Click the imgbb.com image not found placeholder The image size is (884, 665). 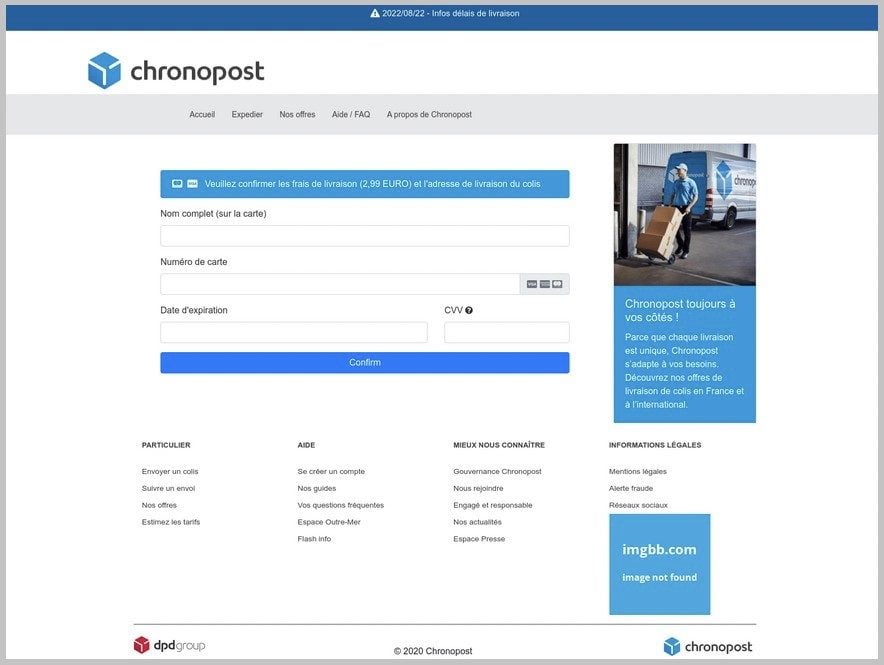pyautogui.click(x=660, y=564)
